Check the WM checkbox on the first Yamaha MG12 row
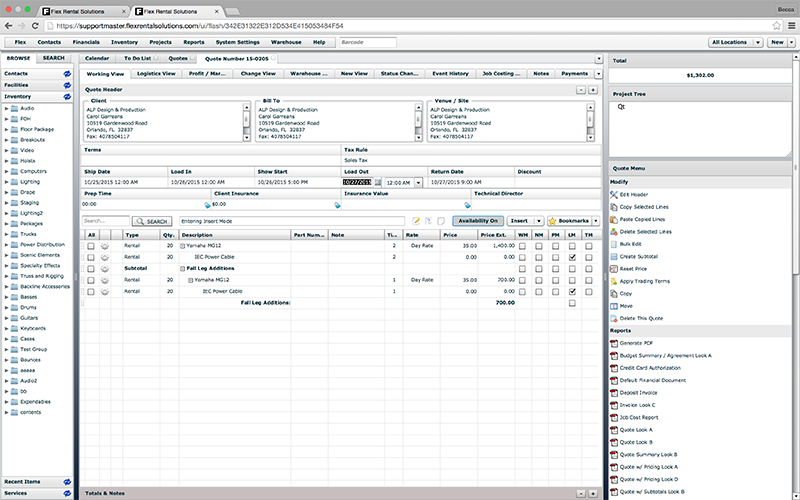Image resolution: width=800 pixels, height=500 pixels. [x=522, y=246]
